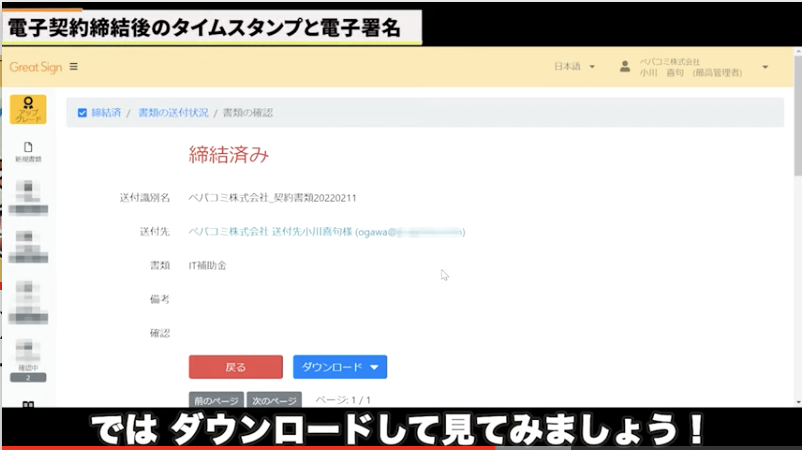
Task: Open the yellow upgrade badge in sidebar
Action: point(28,109)
